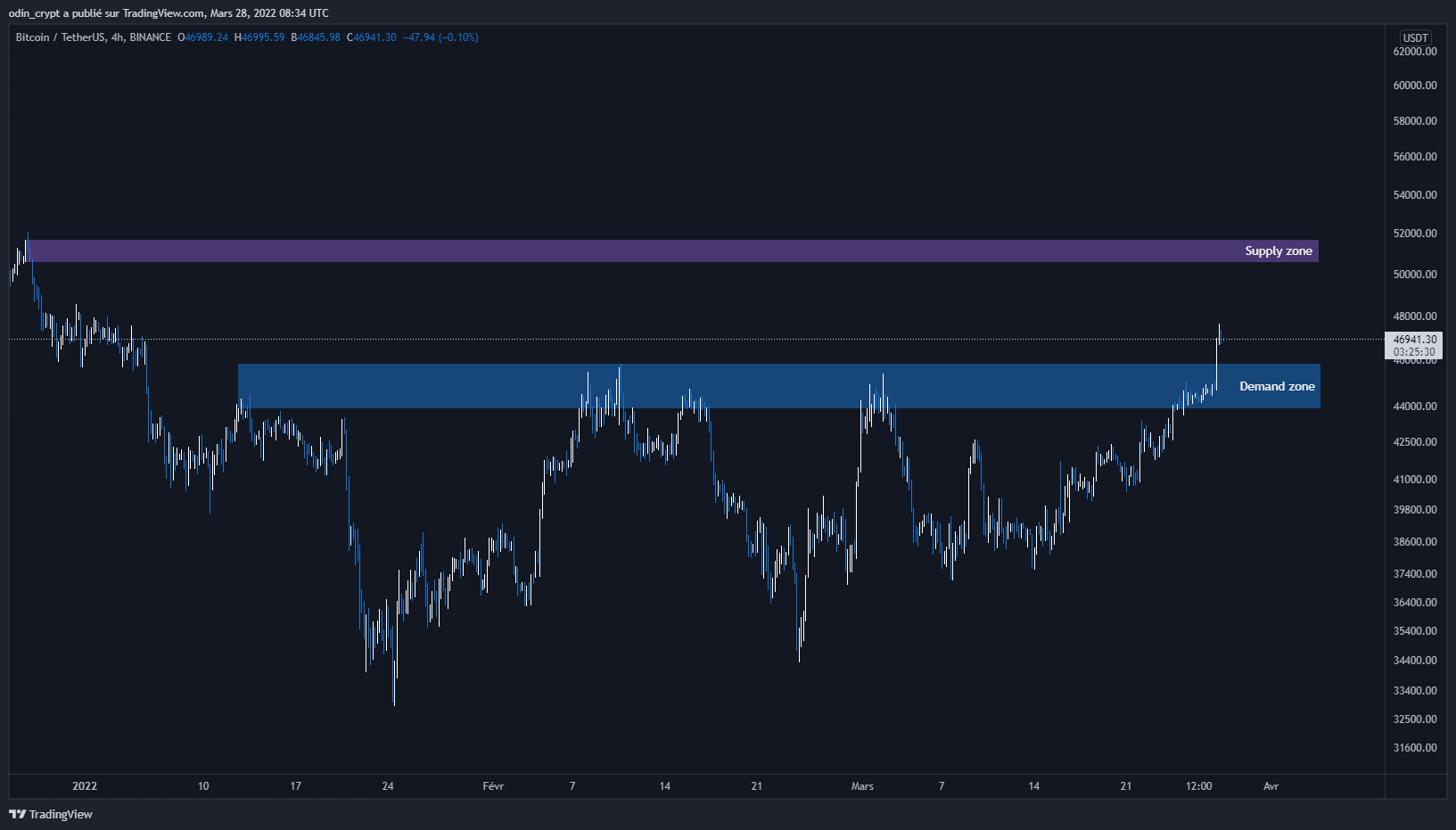Click the purple Supply zone colored band
The width and height of the screenshot is (1456, 830).
624,251
